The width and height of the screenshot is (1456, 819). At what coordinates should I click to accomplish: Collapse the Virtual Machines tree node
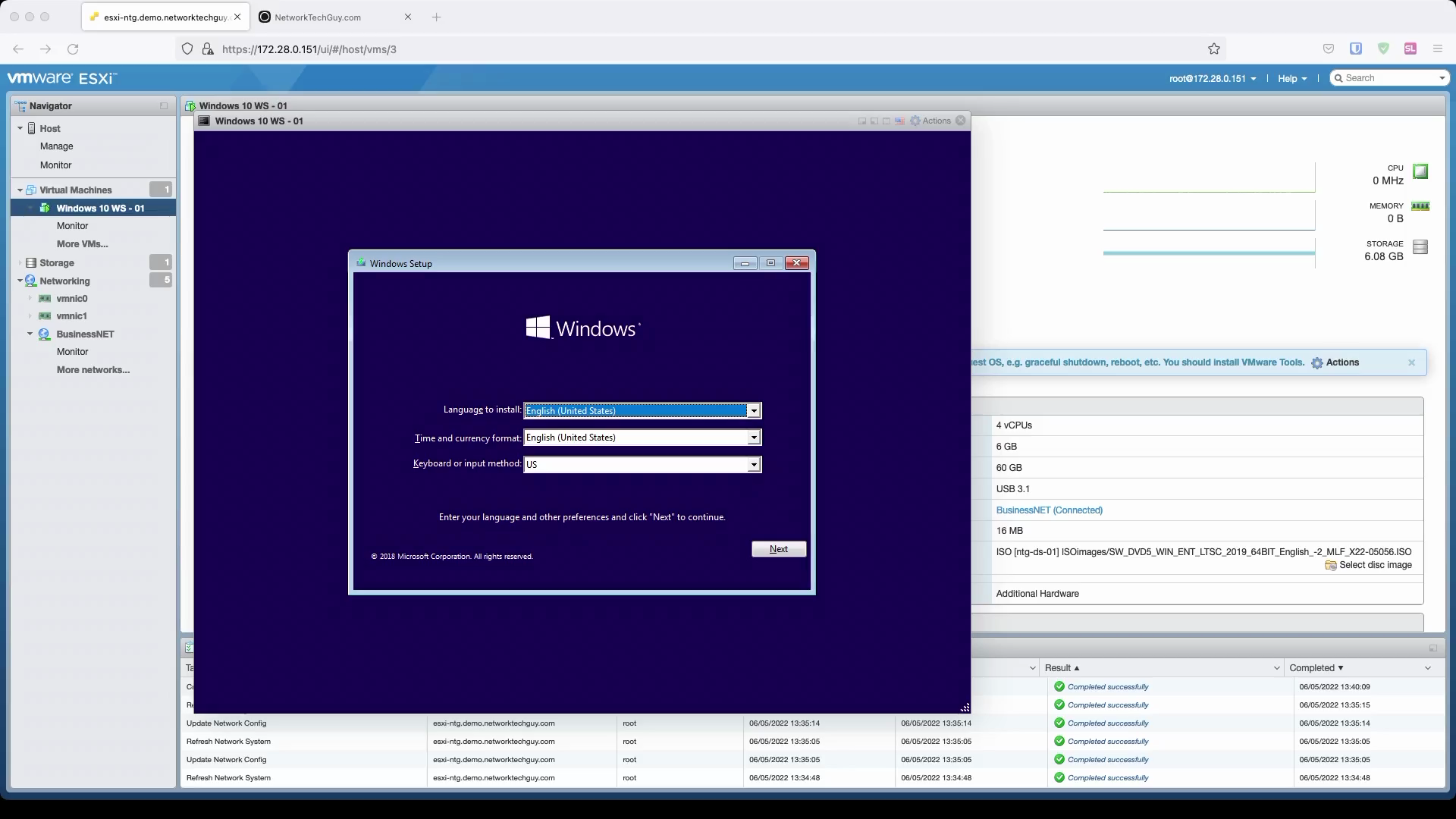20,190
